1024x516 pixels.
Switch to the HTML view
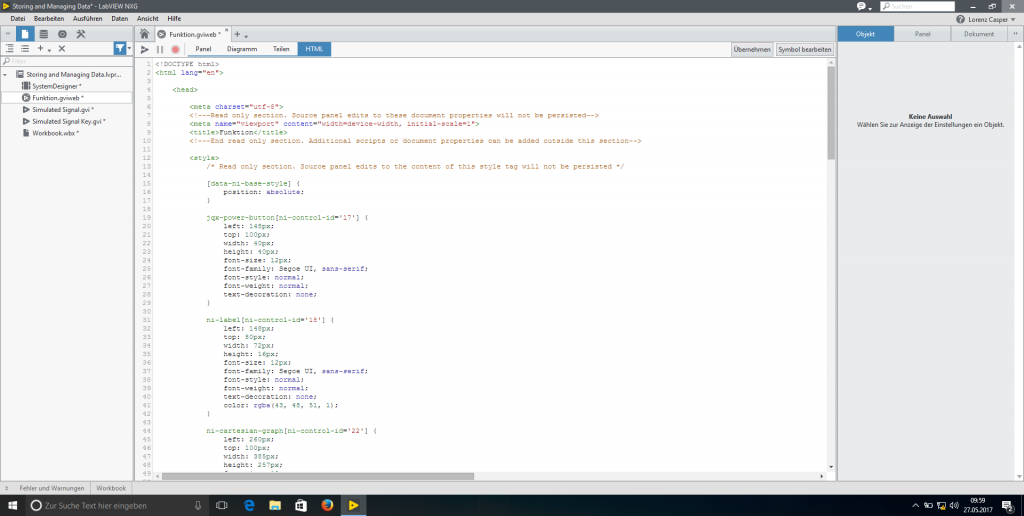(x=314, y=49)
